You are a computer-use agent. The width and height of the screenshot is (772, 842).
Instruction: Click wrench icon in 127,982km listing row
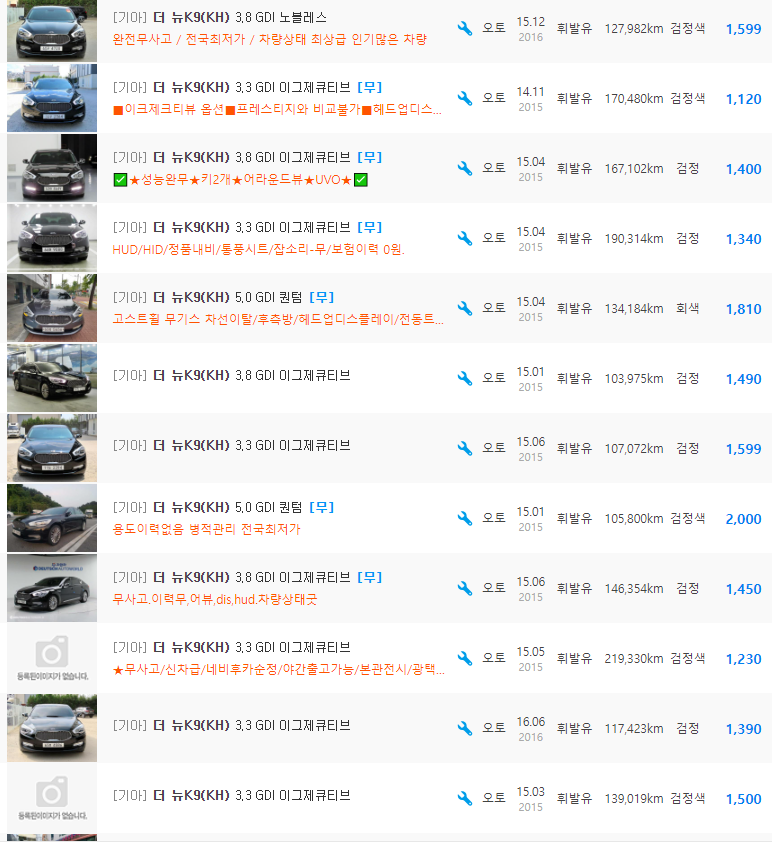click(465, 28)
